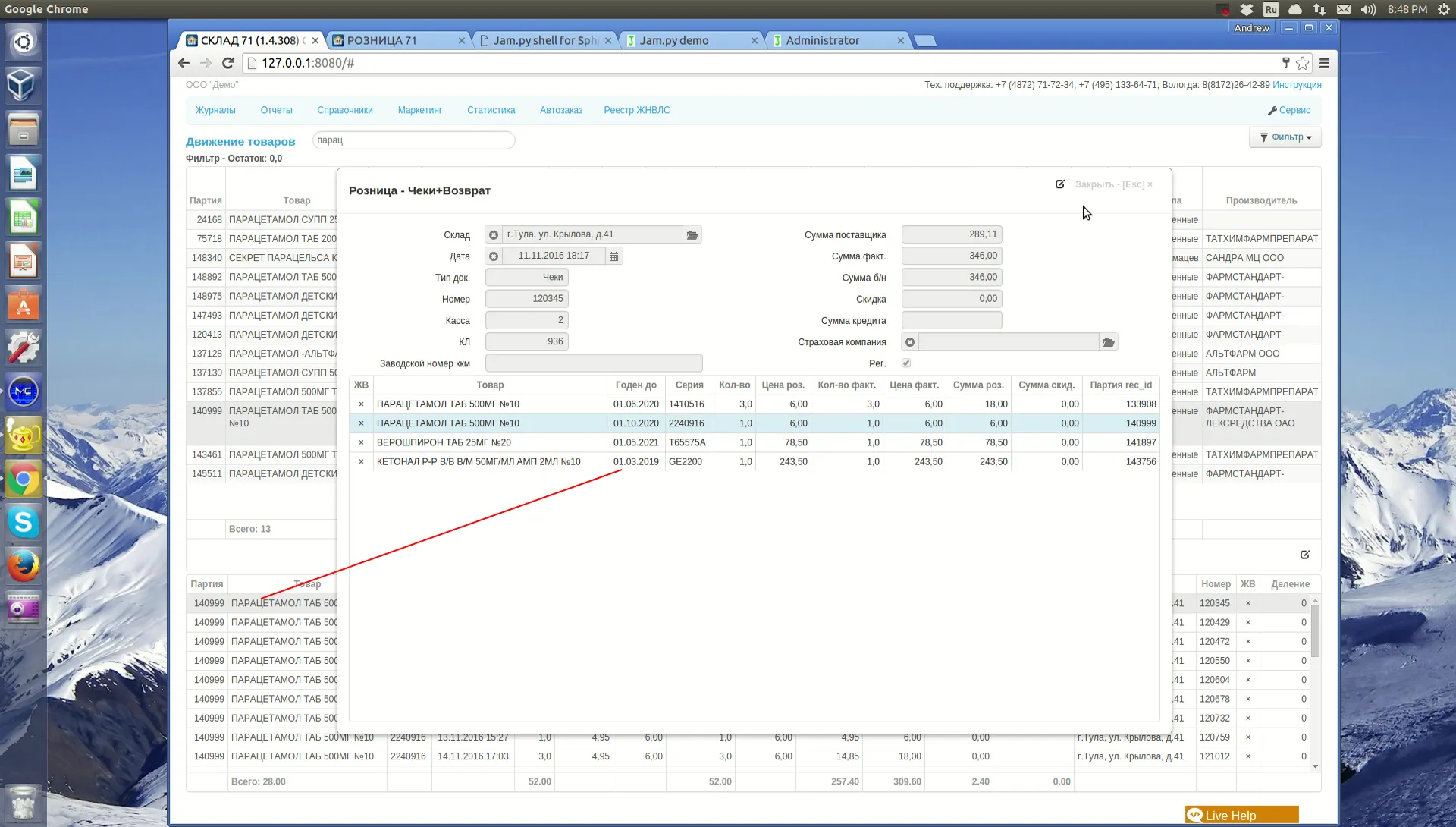Image resolution: width=1456 pixels, height=827 pixels.
Task: Click edit icon in dialog header
Action: 1059,184
